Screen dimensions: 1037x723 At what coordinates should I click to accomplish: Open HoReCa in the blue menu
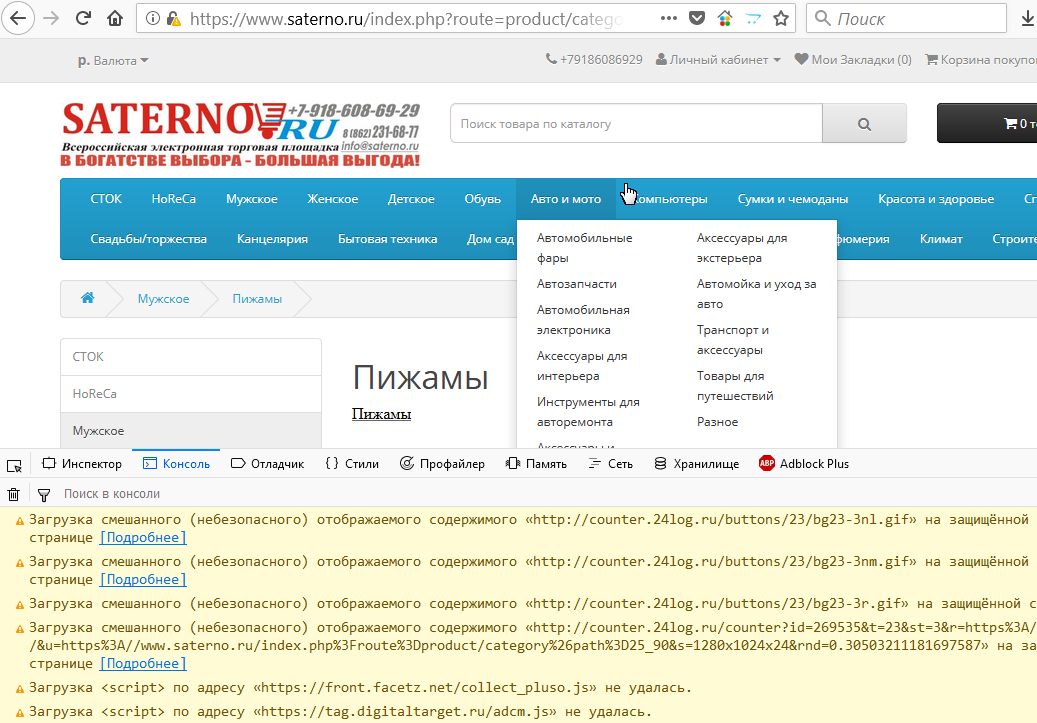point(173,199)
